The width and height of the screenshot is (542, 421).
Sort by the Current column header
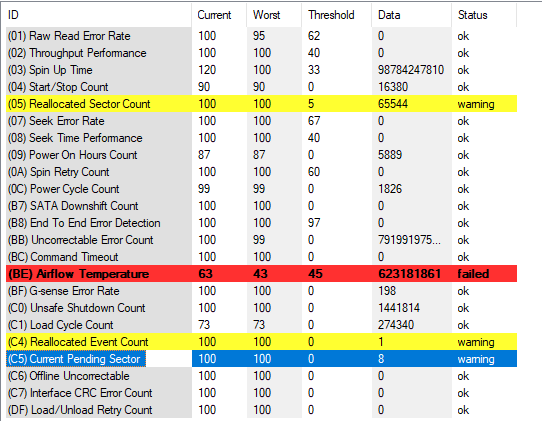coord(219,15)
